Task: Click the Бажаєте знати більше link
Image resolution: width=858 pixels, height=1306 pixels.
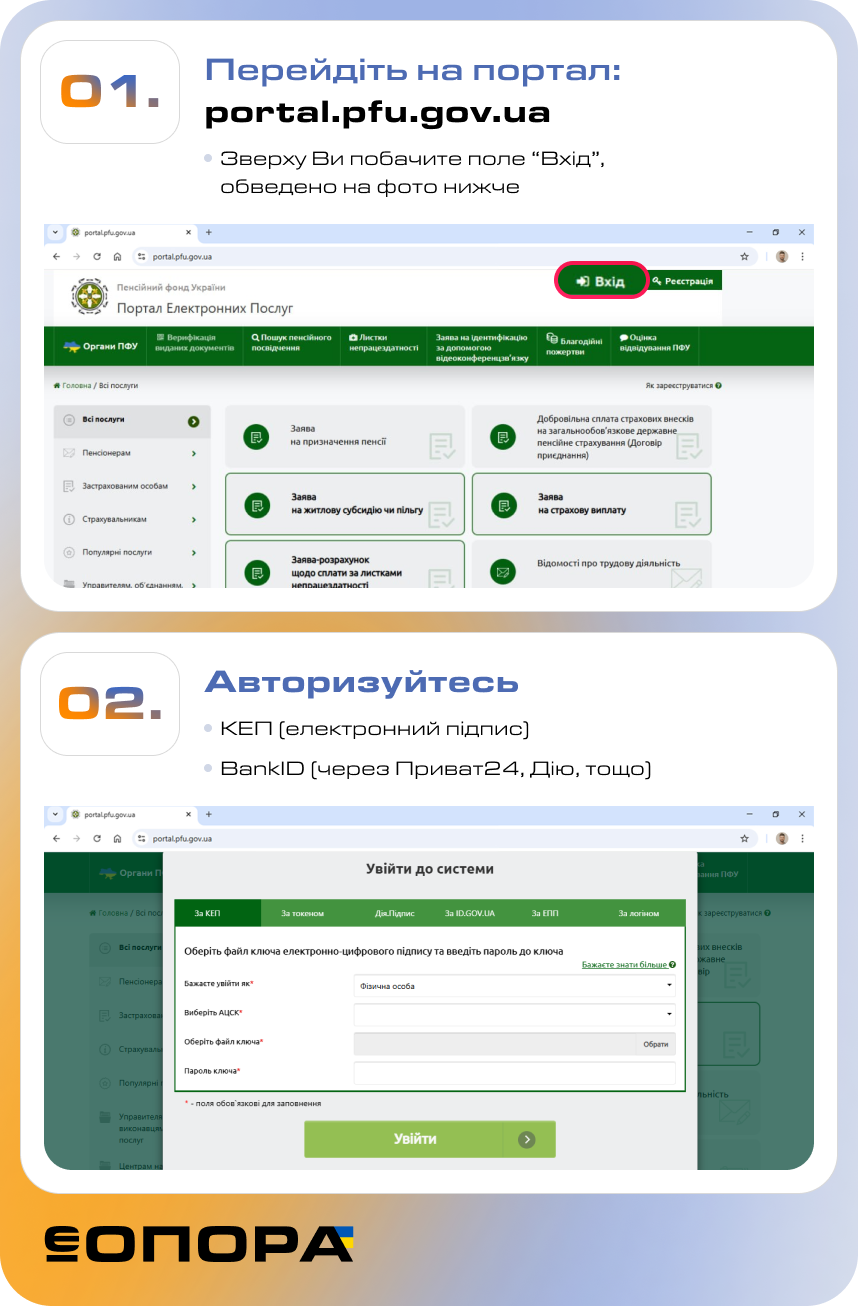Action: [628, 965]
